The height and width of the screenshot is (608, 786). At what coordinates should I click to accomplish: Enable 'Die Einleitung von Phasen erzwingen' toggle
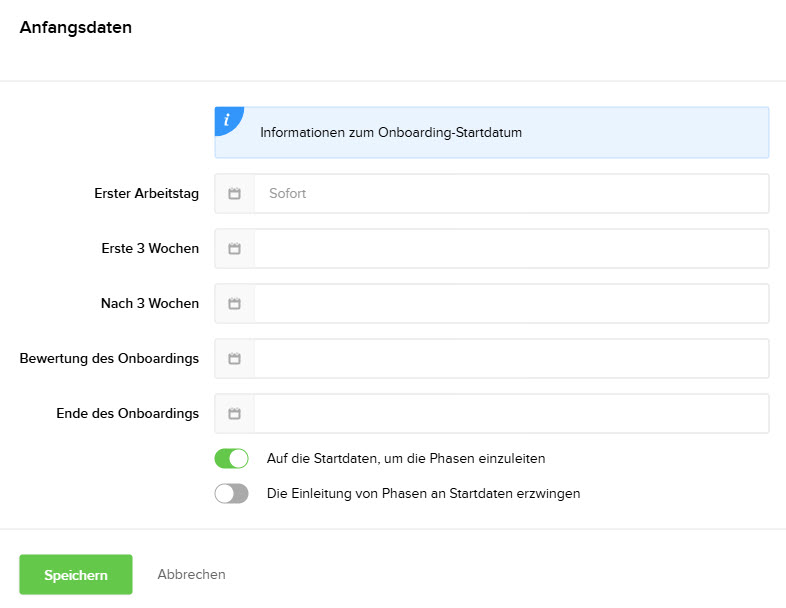pyautogui.click(x=232, y=493)
